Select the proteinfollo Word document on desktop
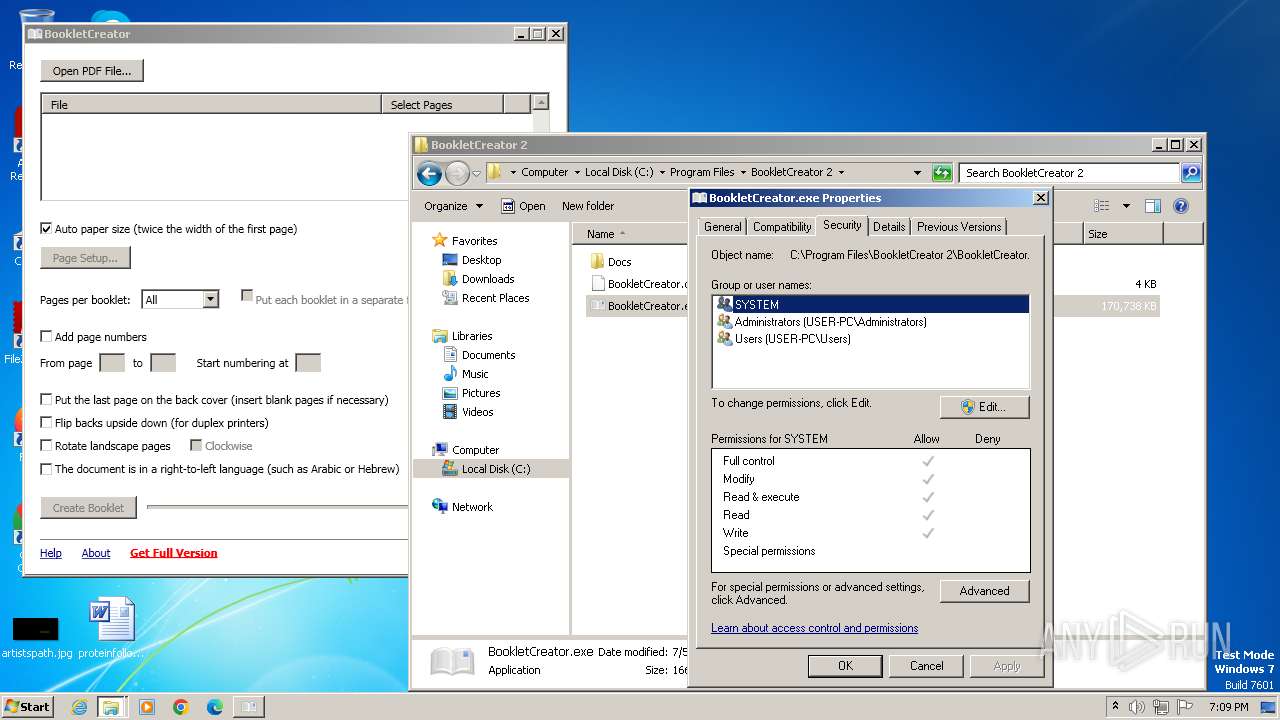The image size is (1280, 720). point(111,629)
